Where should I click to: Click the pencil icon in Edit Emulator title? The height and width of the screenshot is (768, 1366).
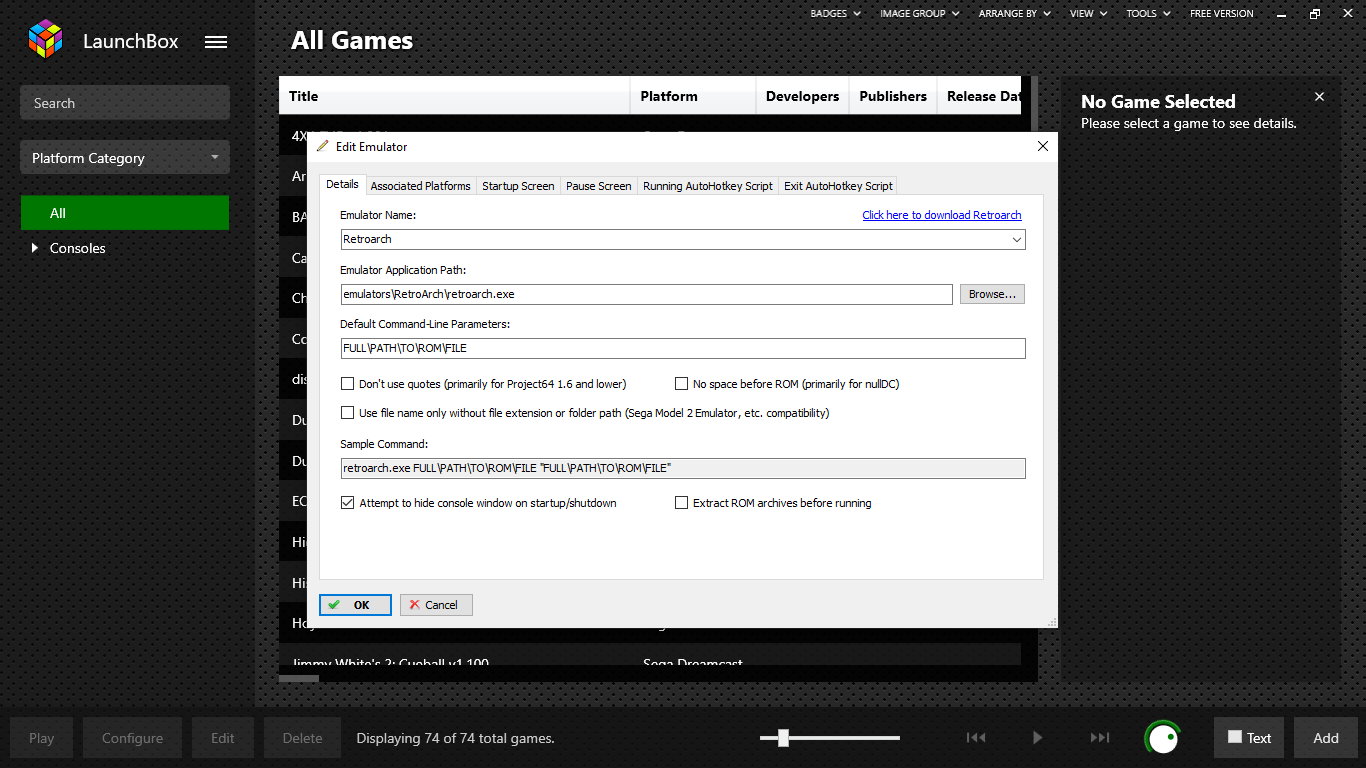point(322,146)
